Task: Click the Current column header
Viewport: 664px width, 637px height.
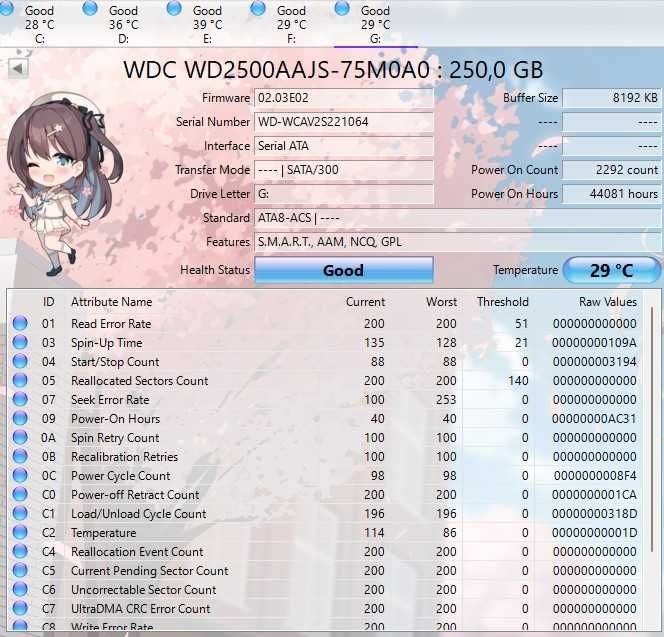Action: (x=365, y=302)
